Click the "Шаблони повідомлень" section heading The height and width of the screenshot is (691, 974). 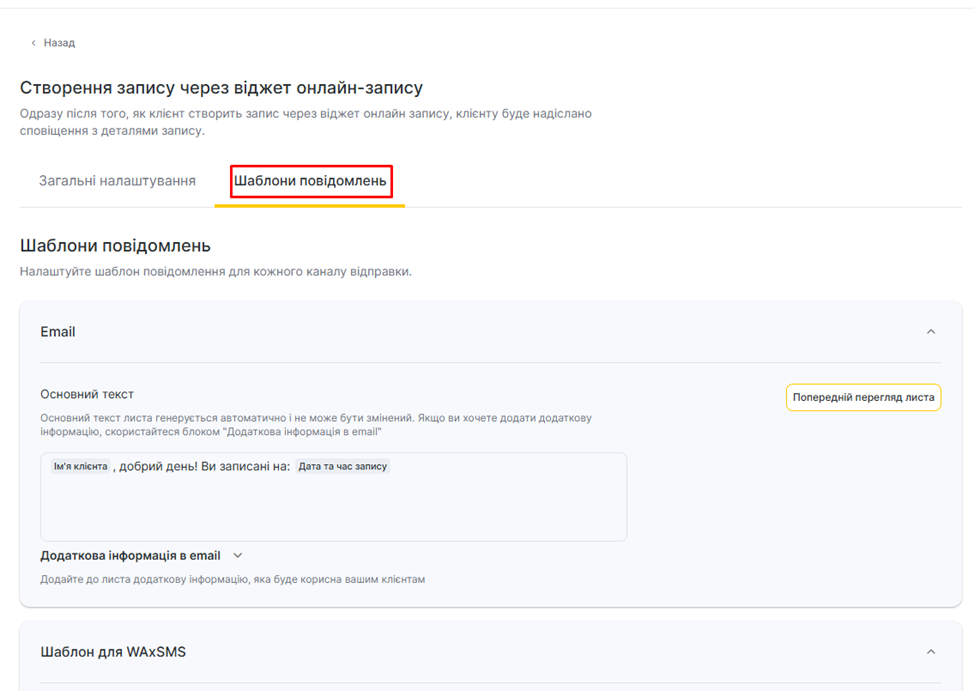tap(115, 245)
